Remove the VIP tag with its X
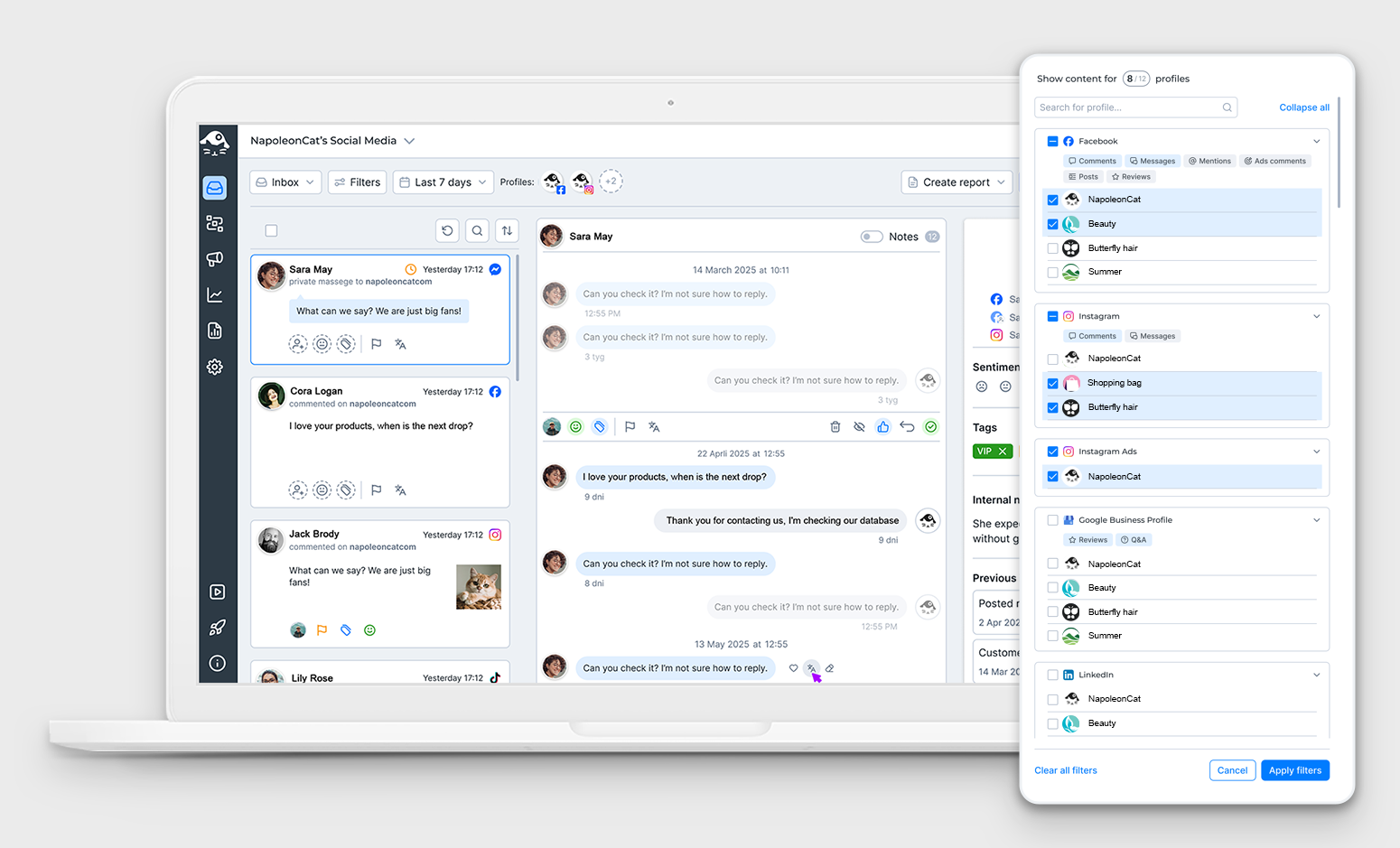Viewport: 1400px width, 848px height. 1003,452
